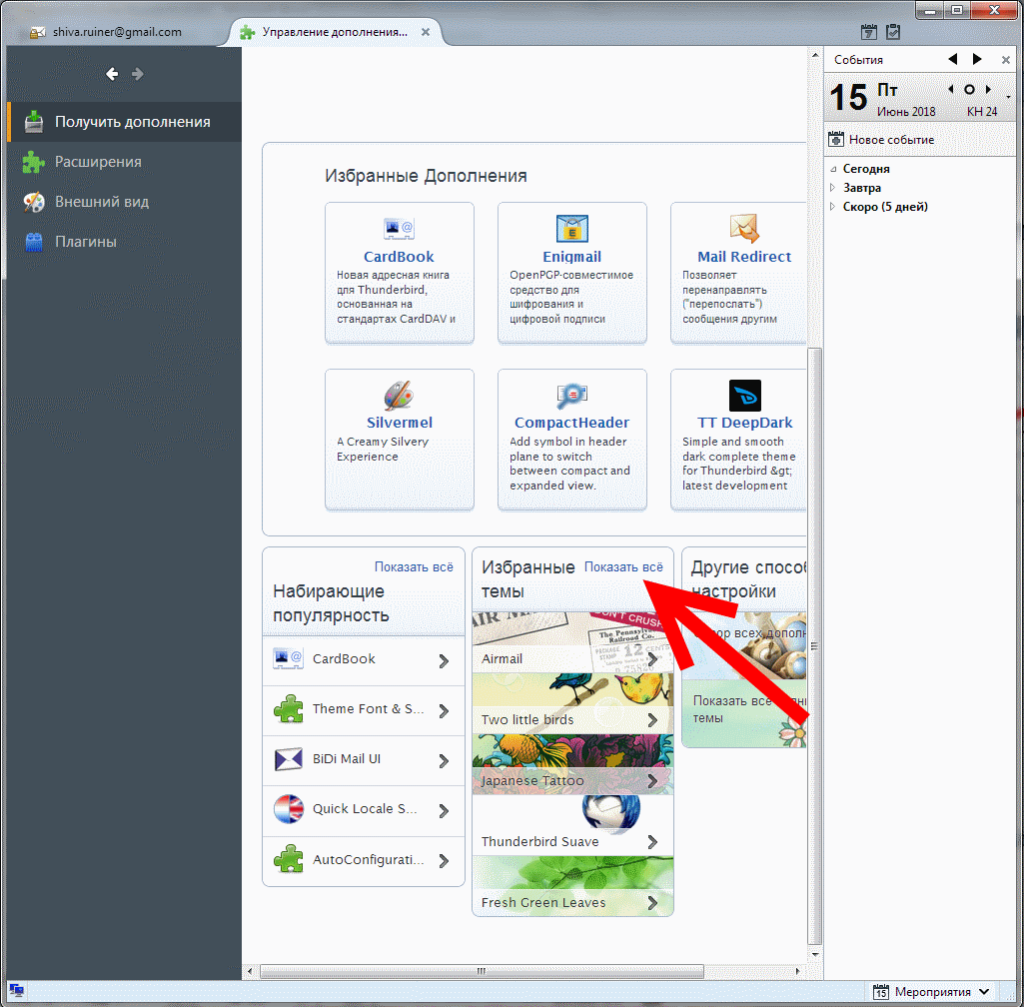Click the CardBook add-on icon

399,228
